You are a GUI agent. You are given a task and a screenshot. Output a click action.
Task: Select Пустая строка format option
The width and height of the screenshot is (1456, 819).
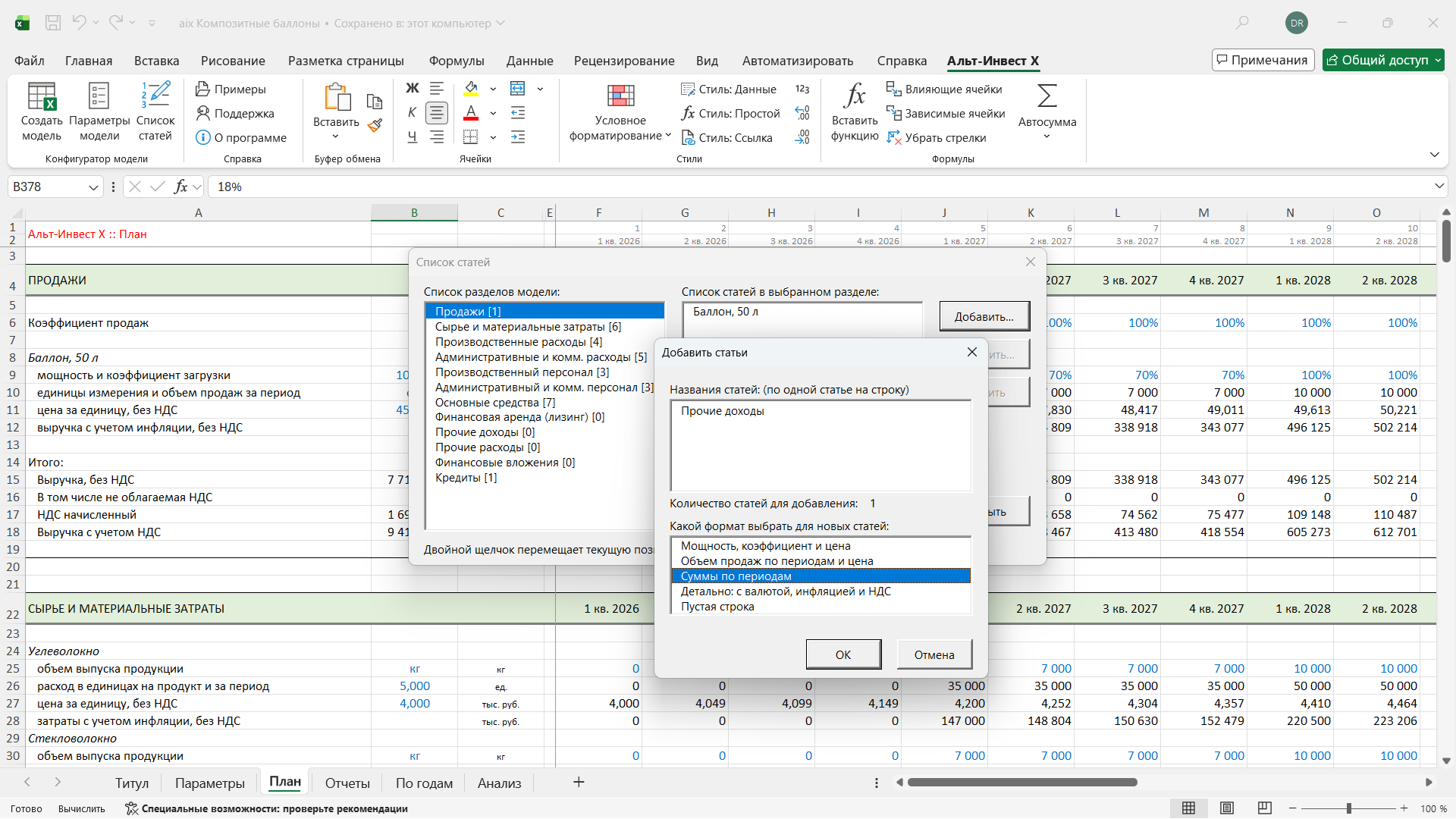717,607
